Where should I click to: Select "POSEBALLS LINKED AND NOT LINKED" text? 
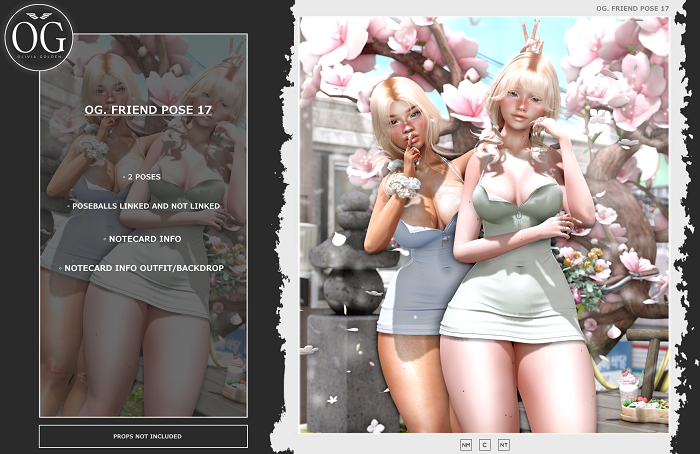point(146,206)
